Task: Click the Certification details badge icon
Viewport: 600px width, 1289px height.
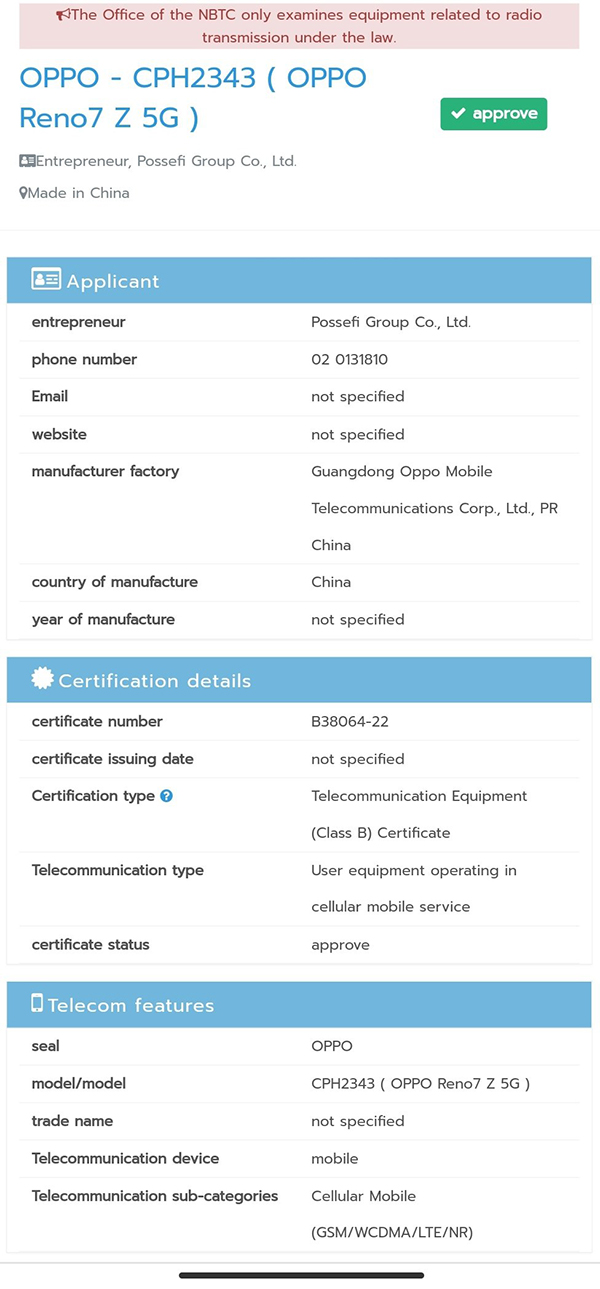Action: point(42,679)
